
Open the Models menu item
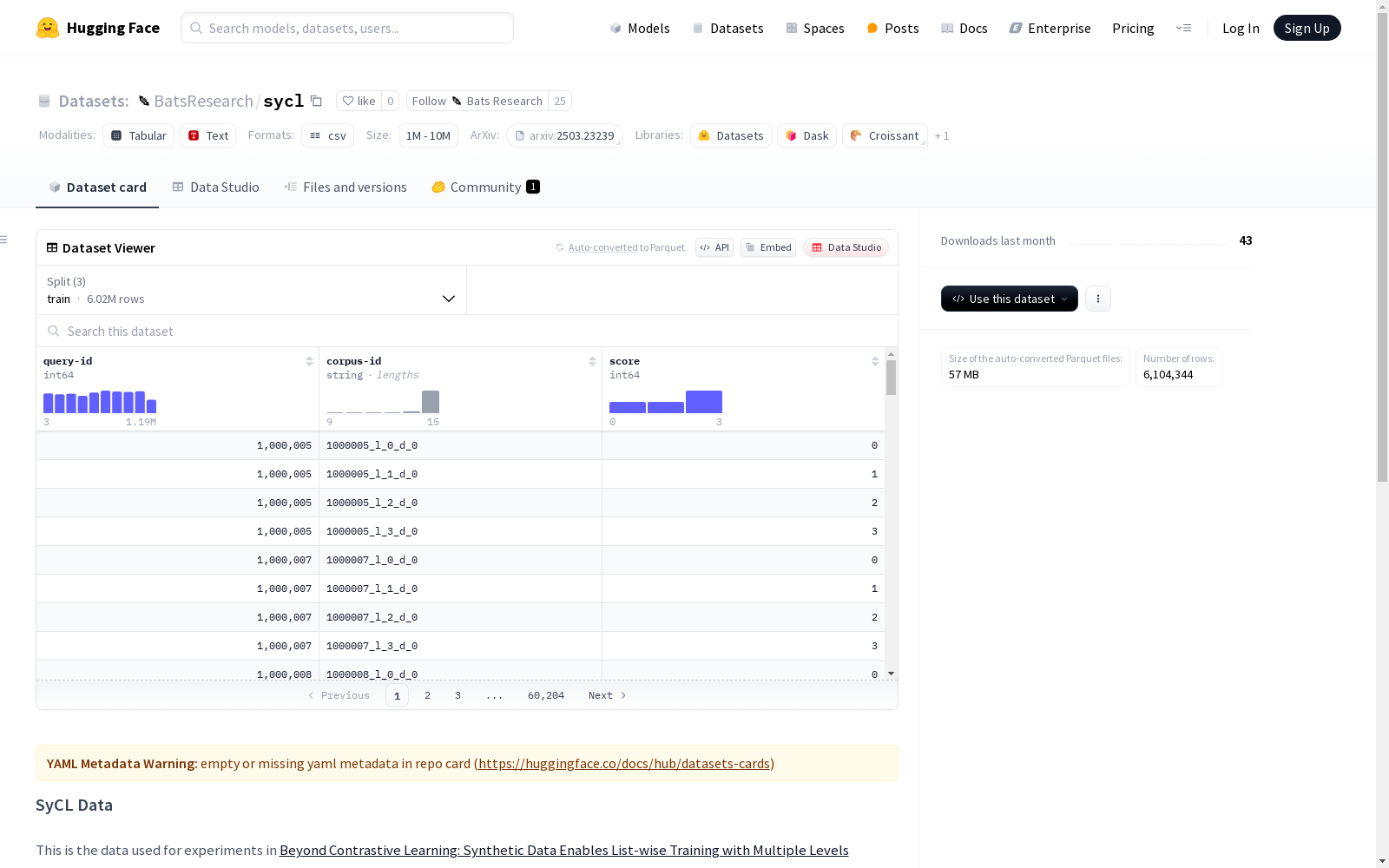tap(640, 28)
